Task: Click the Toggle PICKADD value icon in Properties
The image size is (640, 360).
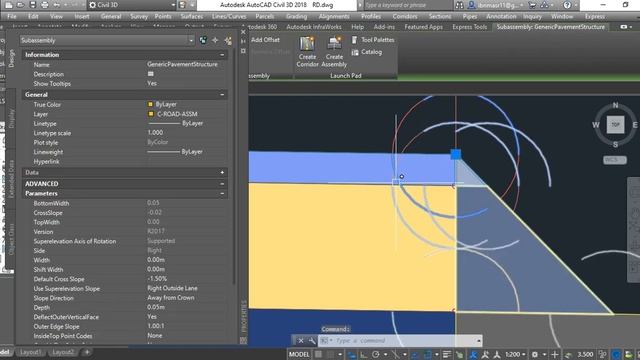Action: 203,40
